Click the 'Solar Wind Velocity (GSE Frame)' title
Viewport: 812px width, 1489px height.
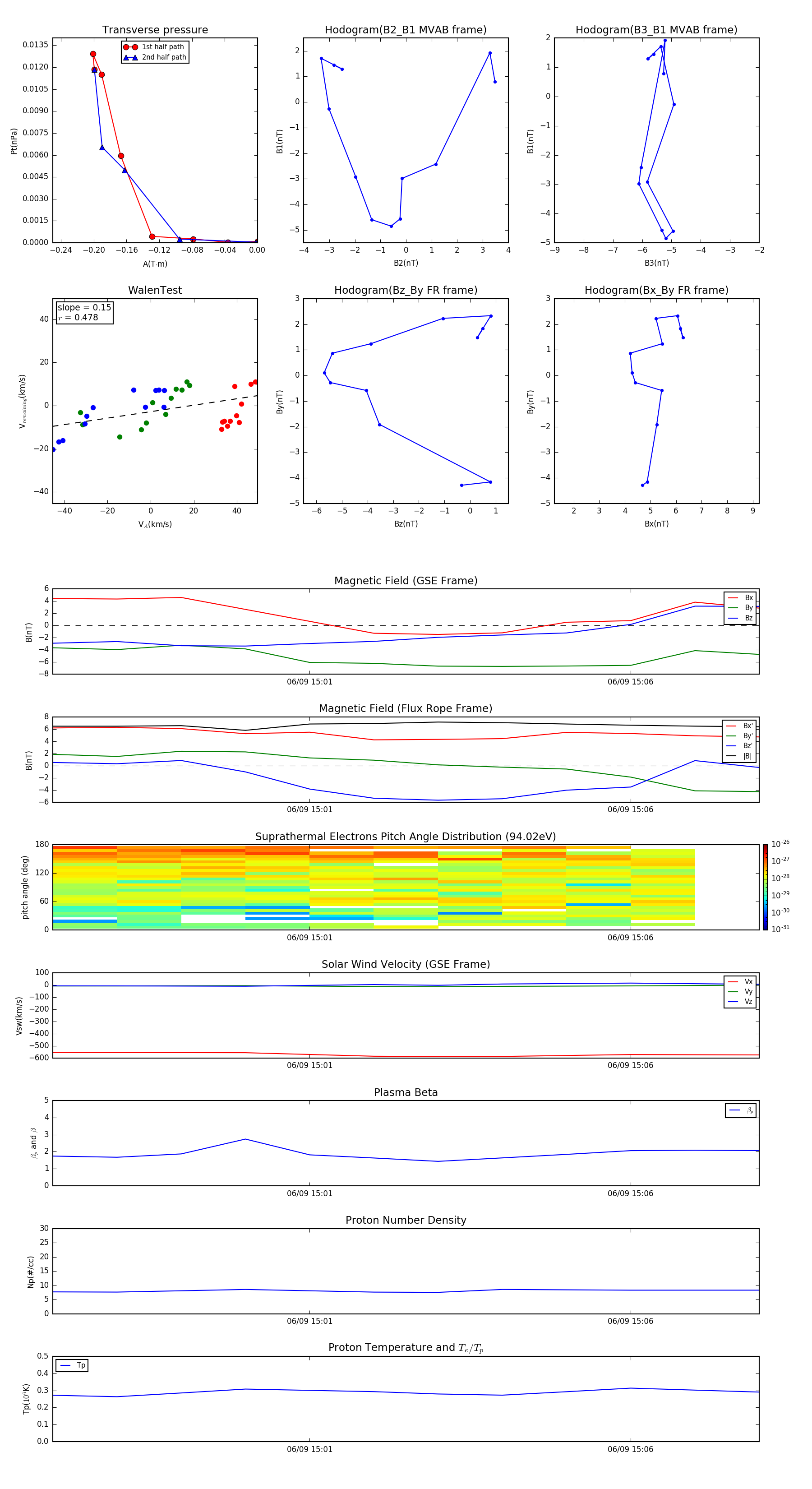(x=406, y=964)
